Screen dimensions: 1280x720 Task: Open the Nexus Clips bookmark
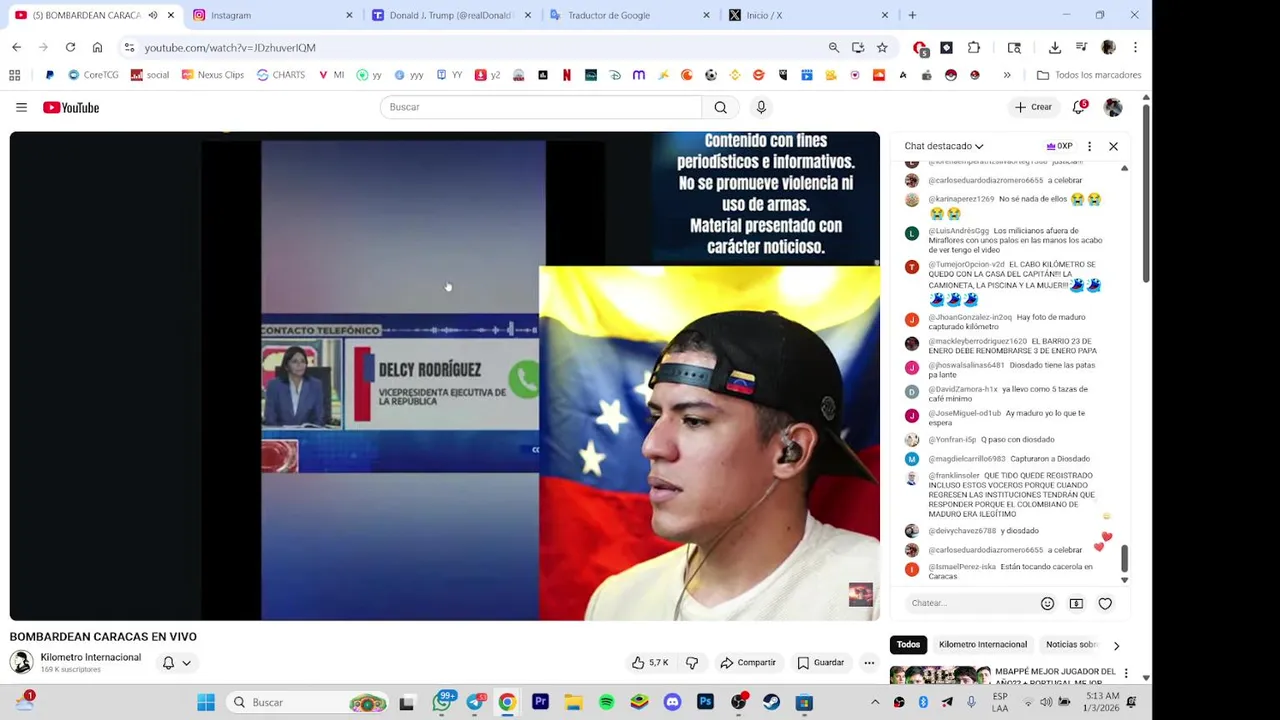[213, 75]
